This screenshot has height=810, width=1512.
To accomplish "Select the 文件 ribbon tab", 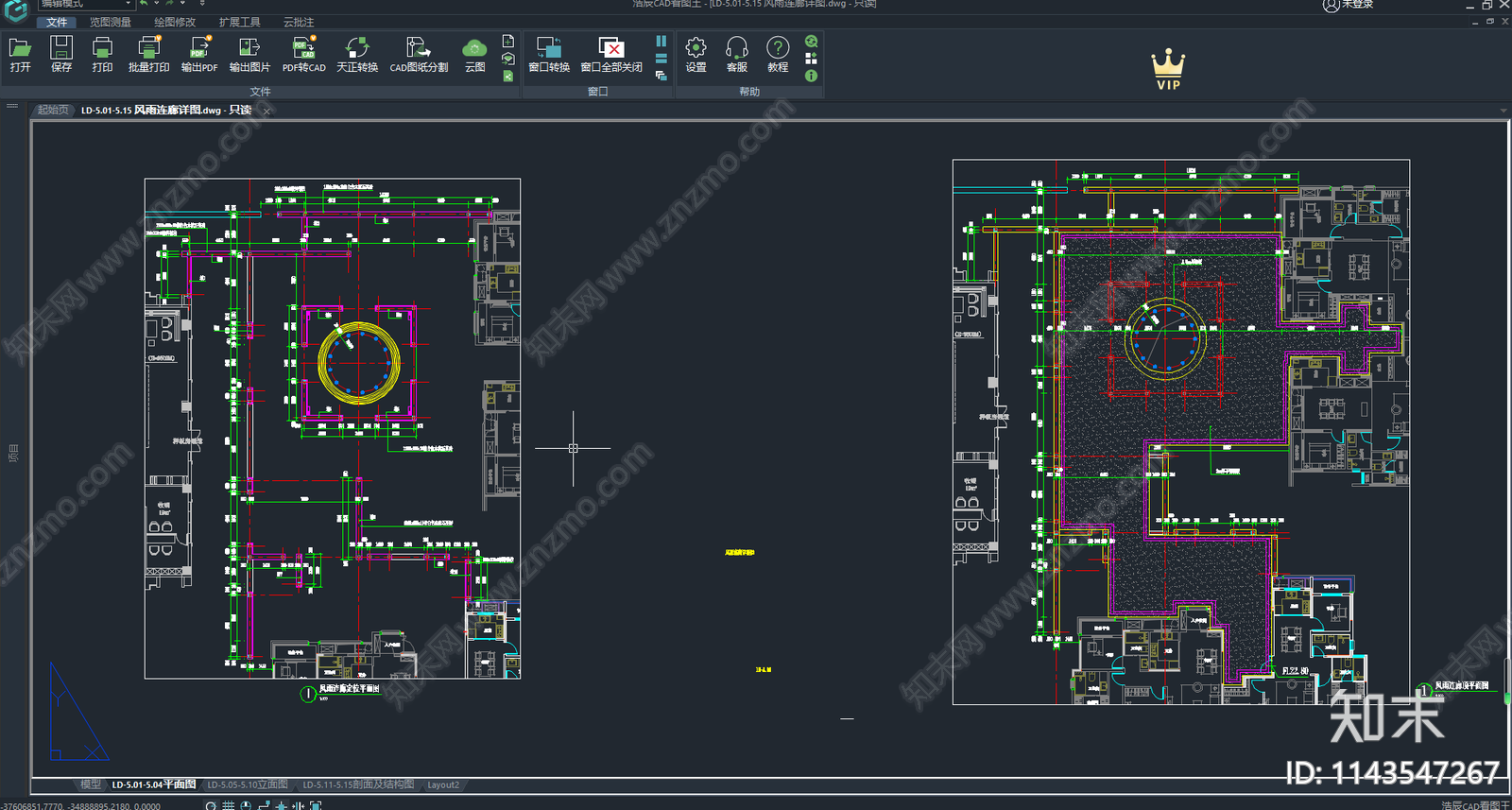I will click(57, 22).
